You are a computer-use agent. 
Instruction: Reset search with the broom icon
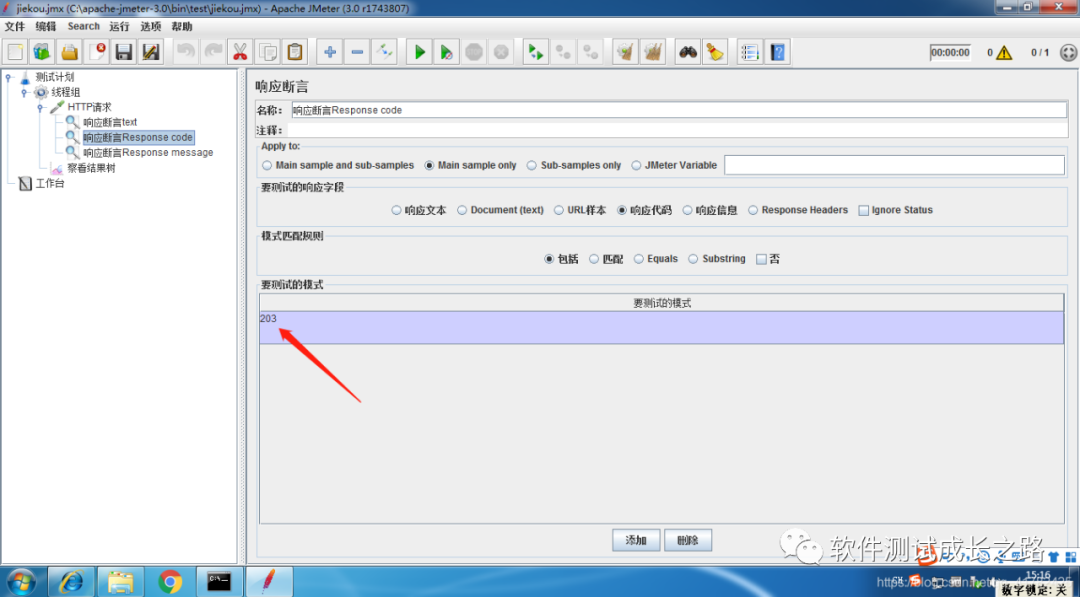pyautogui.click(x=715, y=52)
